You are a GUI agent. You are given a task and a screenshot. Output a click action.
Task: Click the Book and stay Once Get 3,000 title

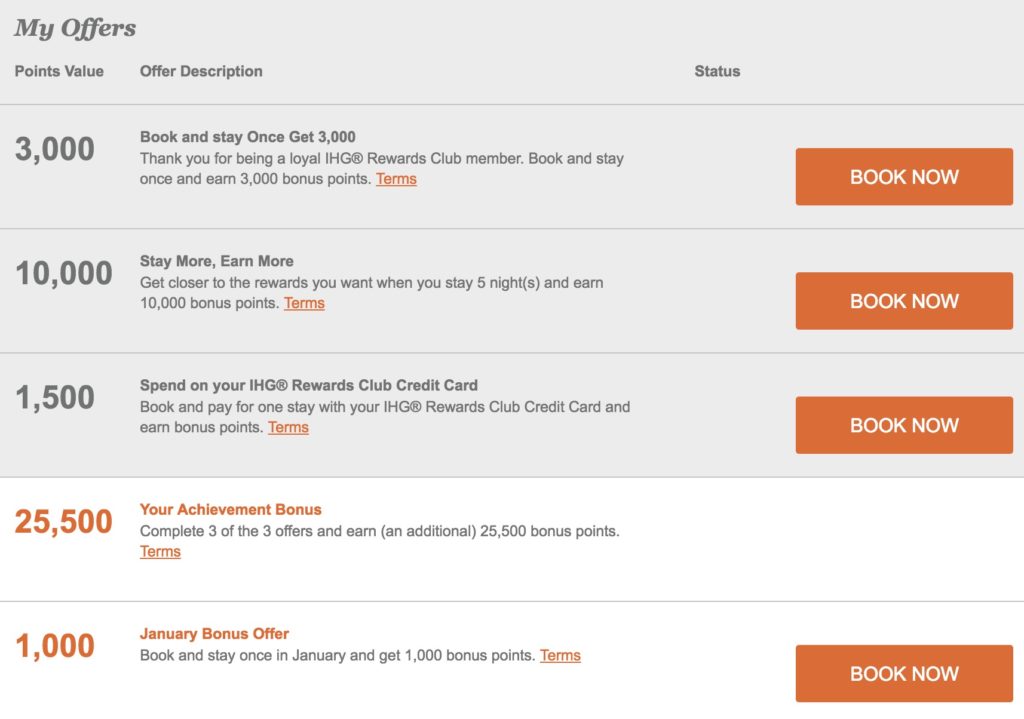(248, 137)
